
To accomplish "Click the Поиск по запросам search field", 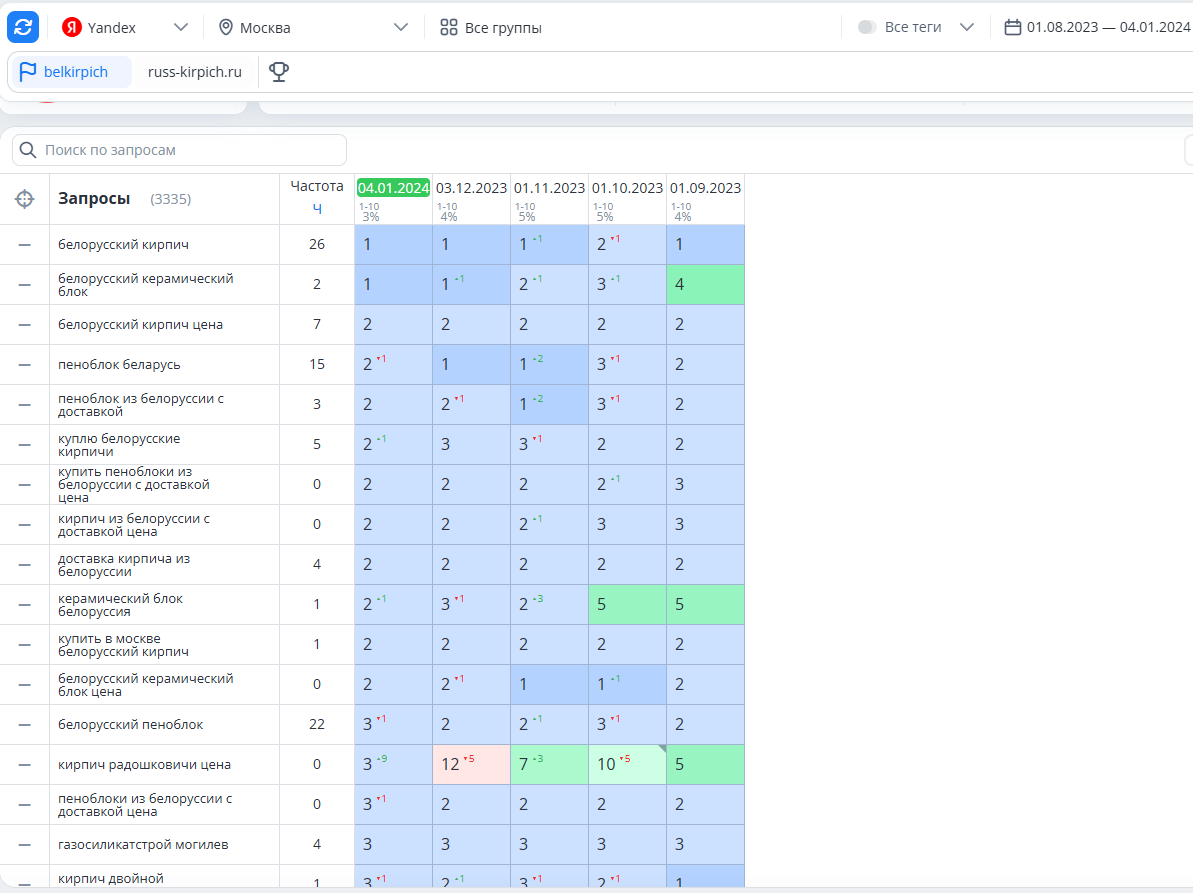I will [180, 150].
